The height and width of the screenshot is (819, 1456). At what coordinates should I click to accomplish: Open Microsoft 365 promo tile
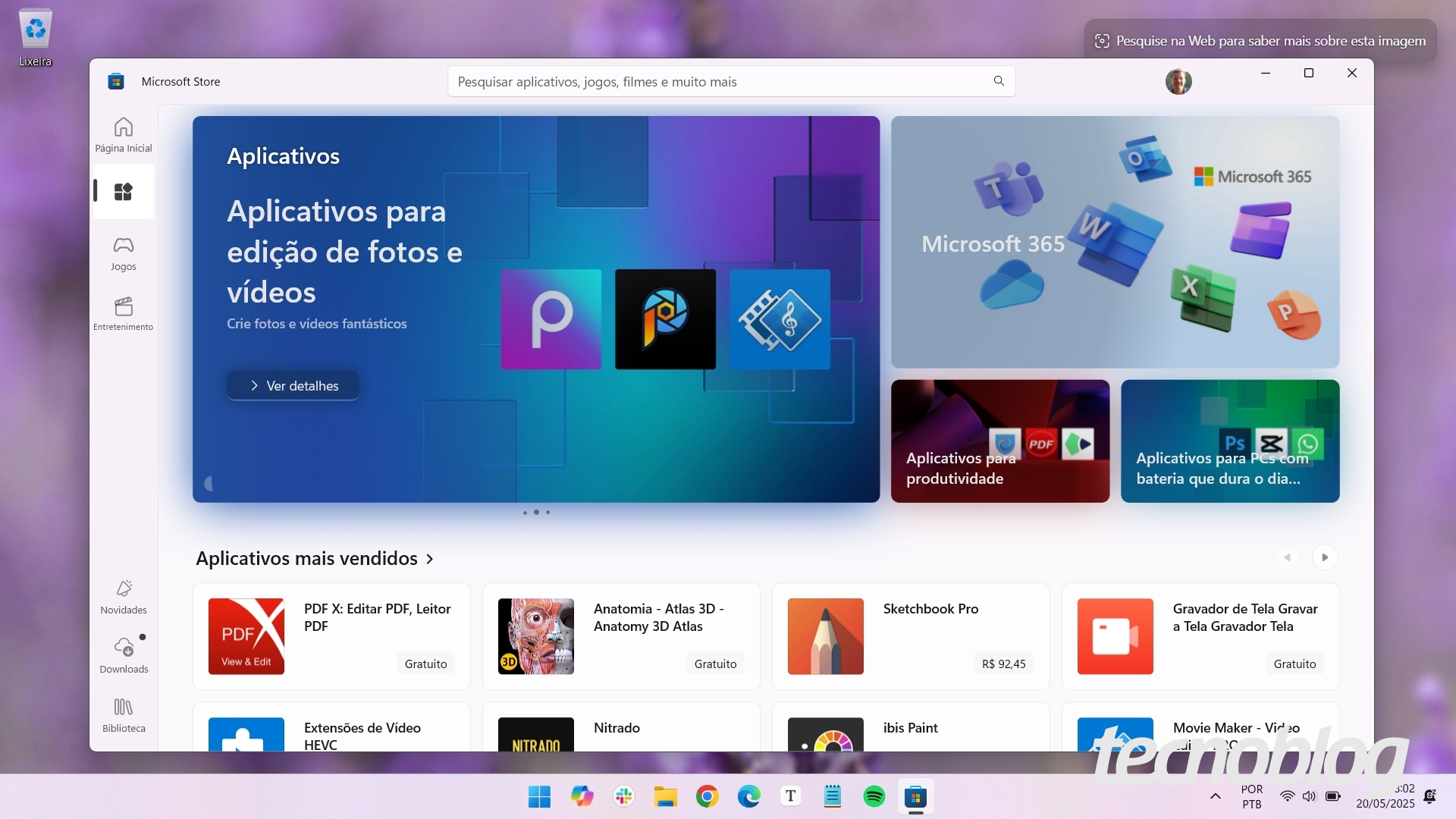(1115, 242)
